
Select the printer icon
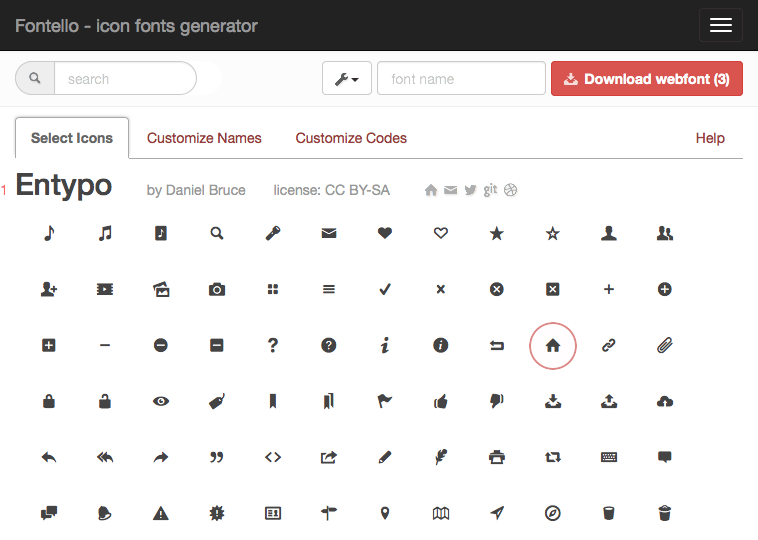coord(496,457)
